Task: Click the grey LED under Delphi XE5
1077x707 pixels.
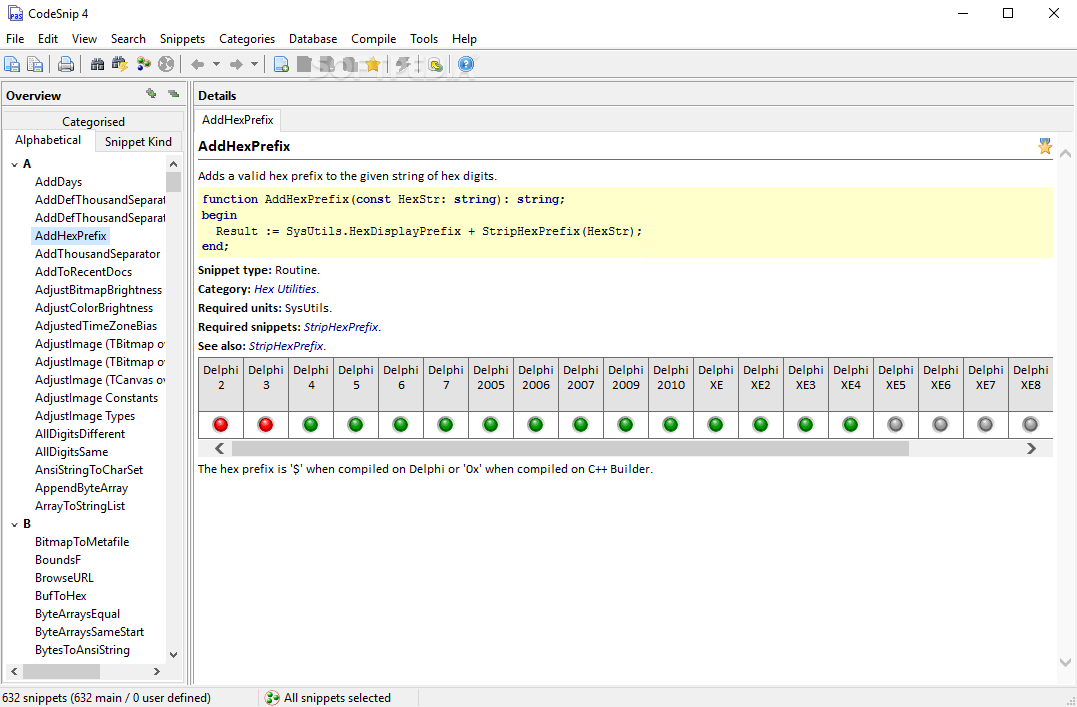Action: [x=895, y=425]
